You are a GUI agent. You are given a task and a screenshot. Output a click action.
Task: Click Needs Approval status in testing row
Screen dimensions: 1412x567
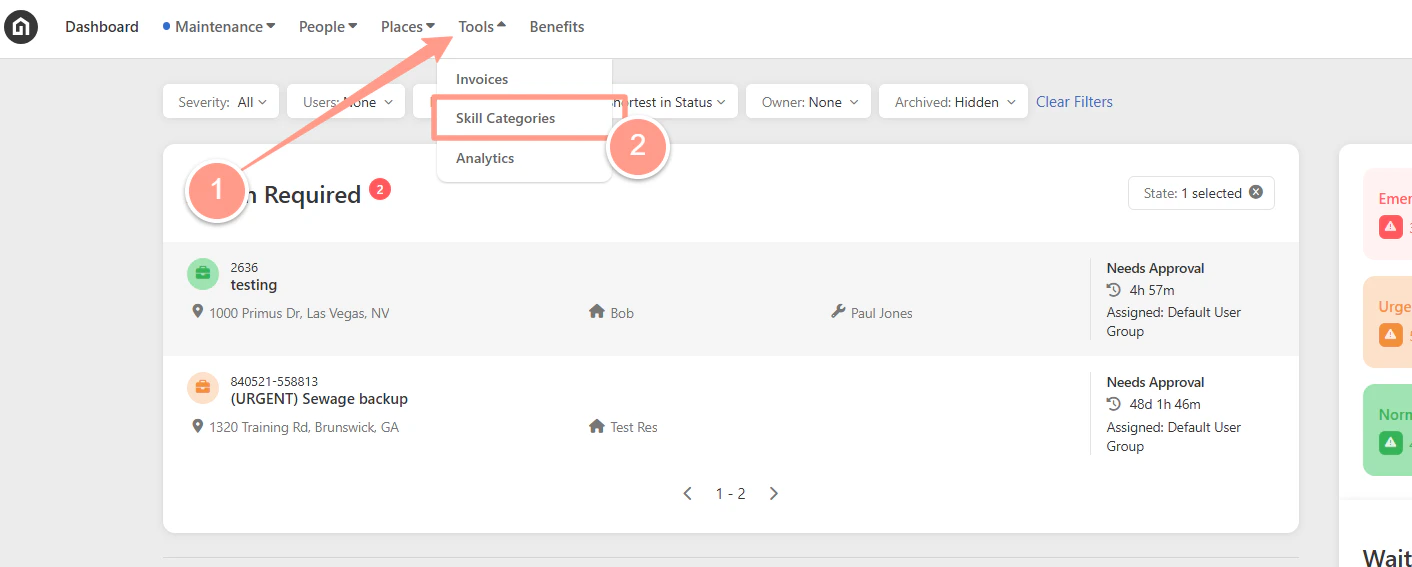click(x=1155, y=268)
